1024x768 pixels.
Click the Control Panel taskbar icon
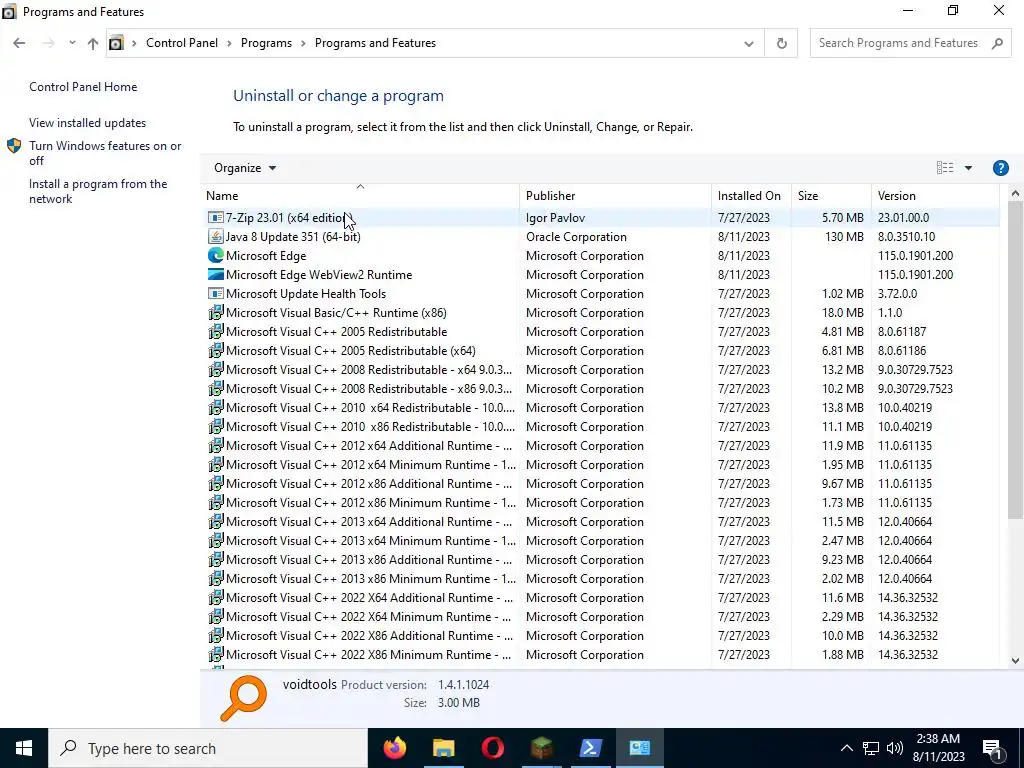(x=639, y=748)
